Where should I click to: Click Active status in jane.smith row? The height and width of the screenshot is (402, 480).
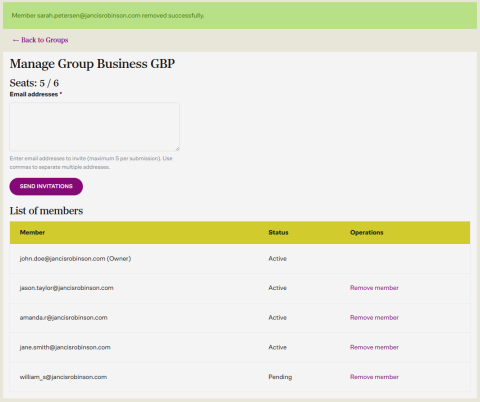[x=277, y=347]
